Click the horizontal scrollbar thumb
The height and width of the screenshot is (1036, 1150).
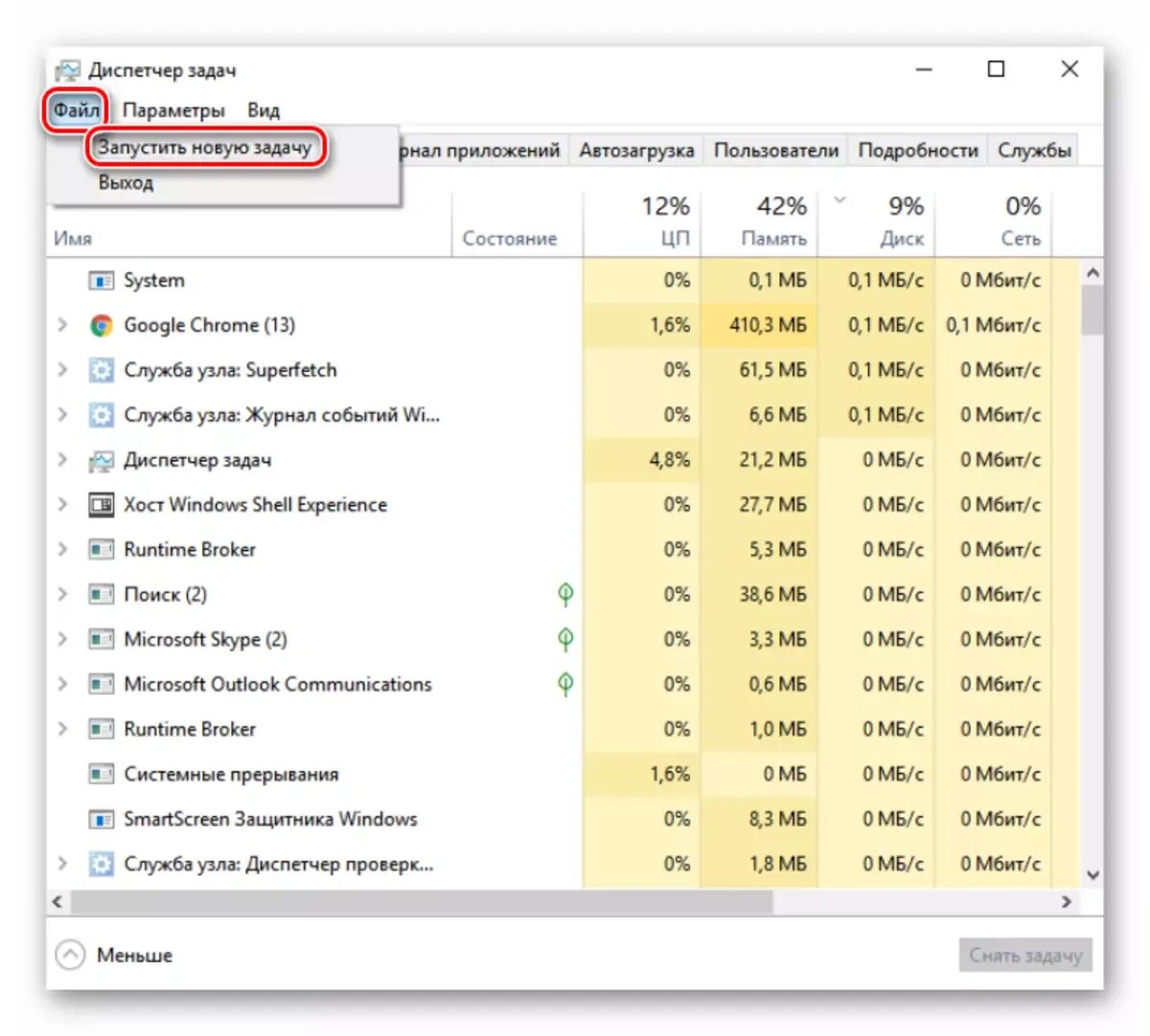click(422, 902)
